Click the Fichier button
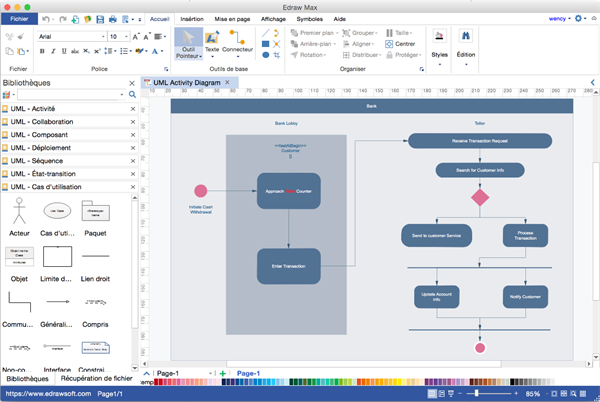Screen dimensions: 600x402 coord(20,19)
